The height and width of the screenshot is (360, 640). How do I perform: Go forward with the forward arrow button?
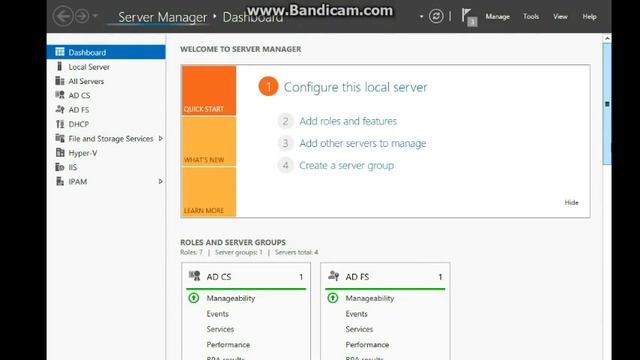pos(82,16)
